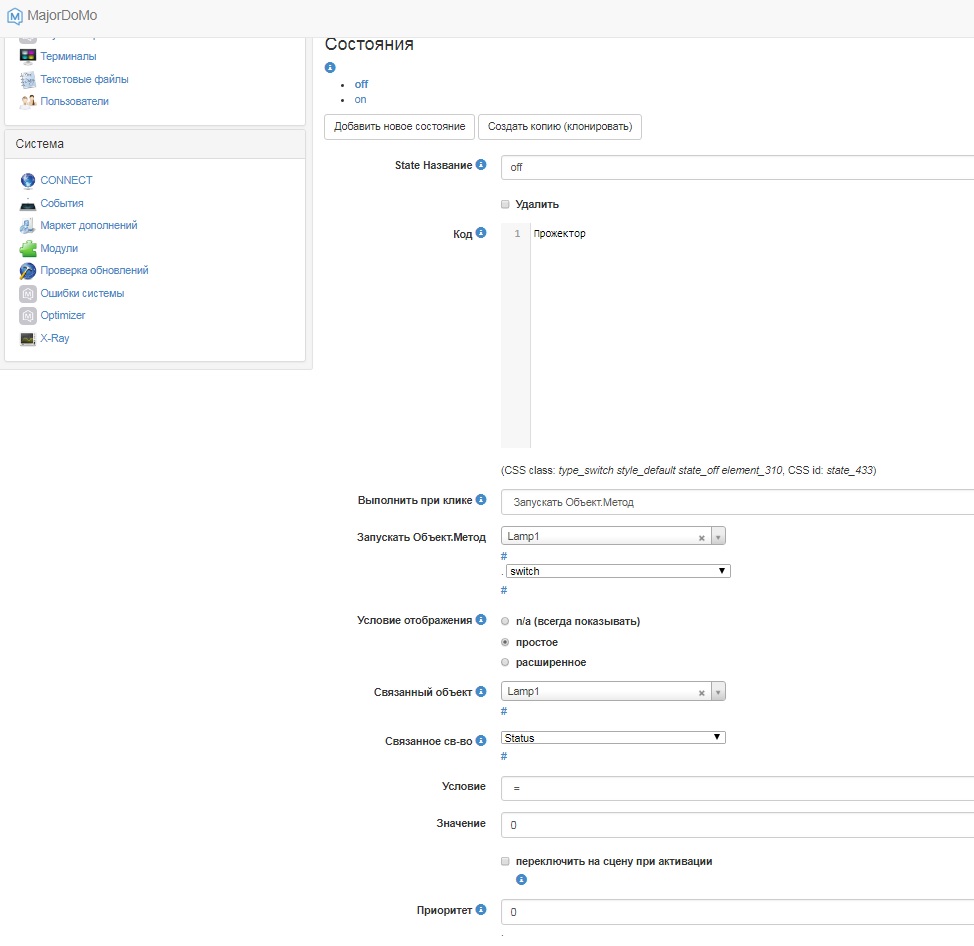
Task: Click the Значение input field
Action: pyautogui.click(x=737, y=825)
